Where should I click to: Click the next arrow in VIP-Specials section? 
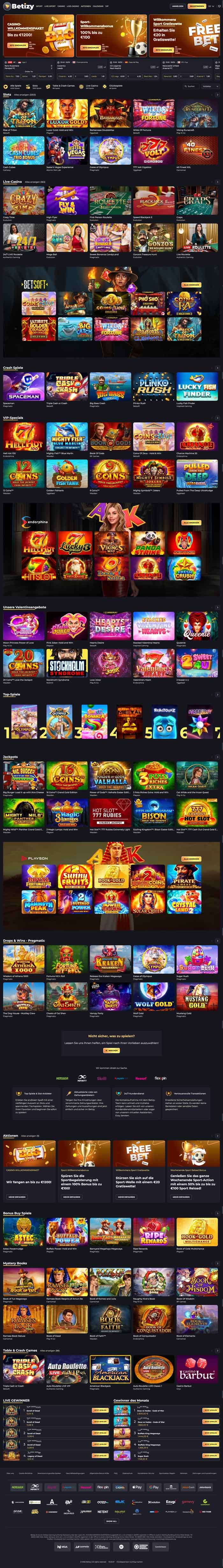coord(218,418)
